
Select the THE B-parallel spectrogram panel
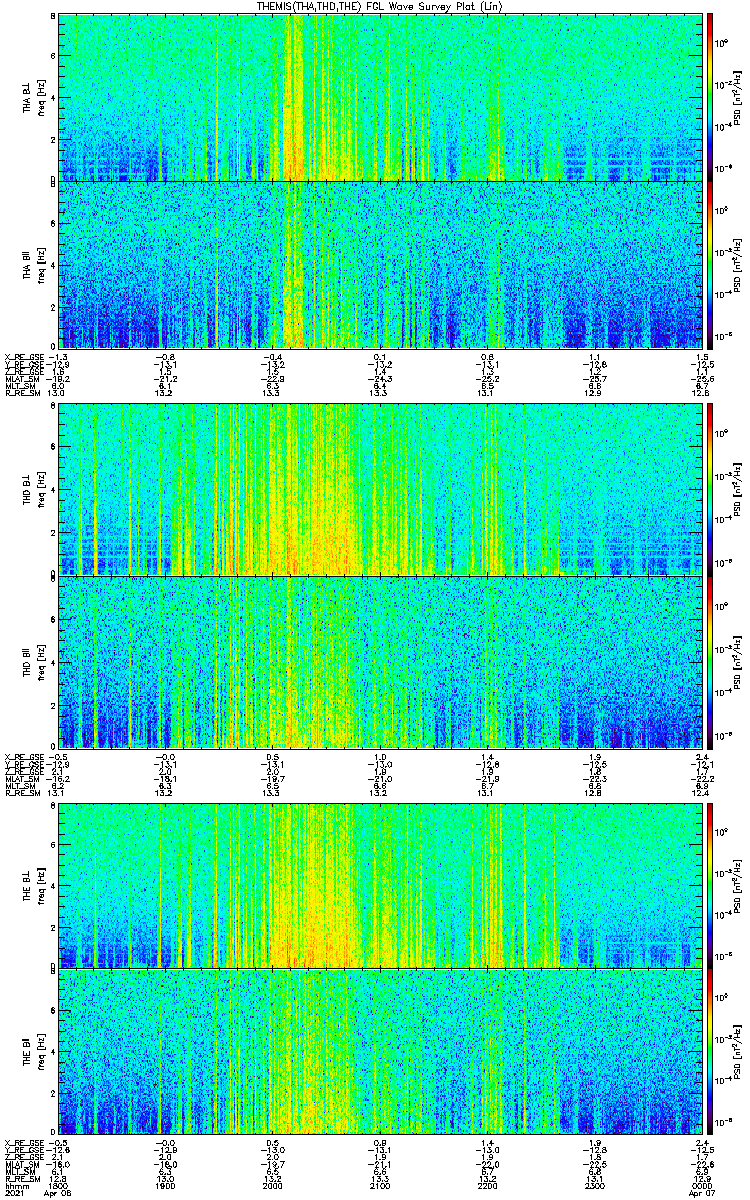click(x=380, y=1053)
